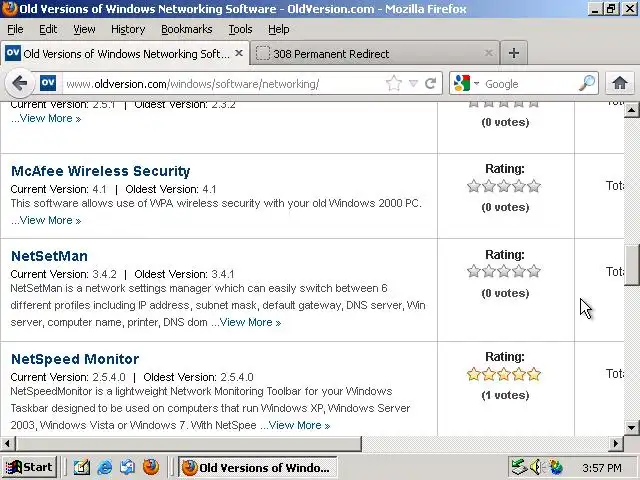Click (1 votes) text under NetSpeed Monitor rating

pyautogui.click(x=505, y=395)
